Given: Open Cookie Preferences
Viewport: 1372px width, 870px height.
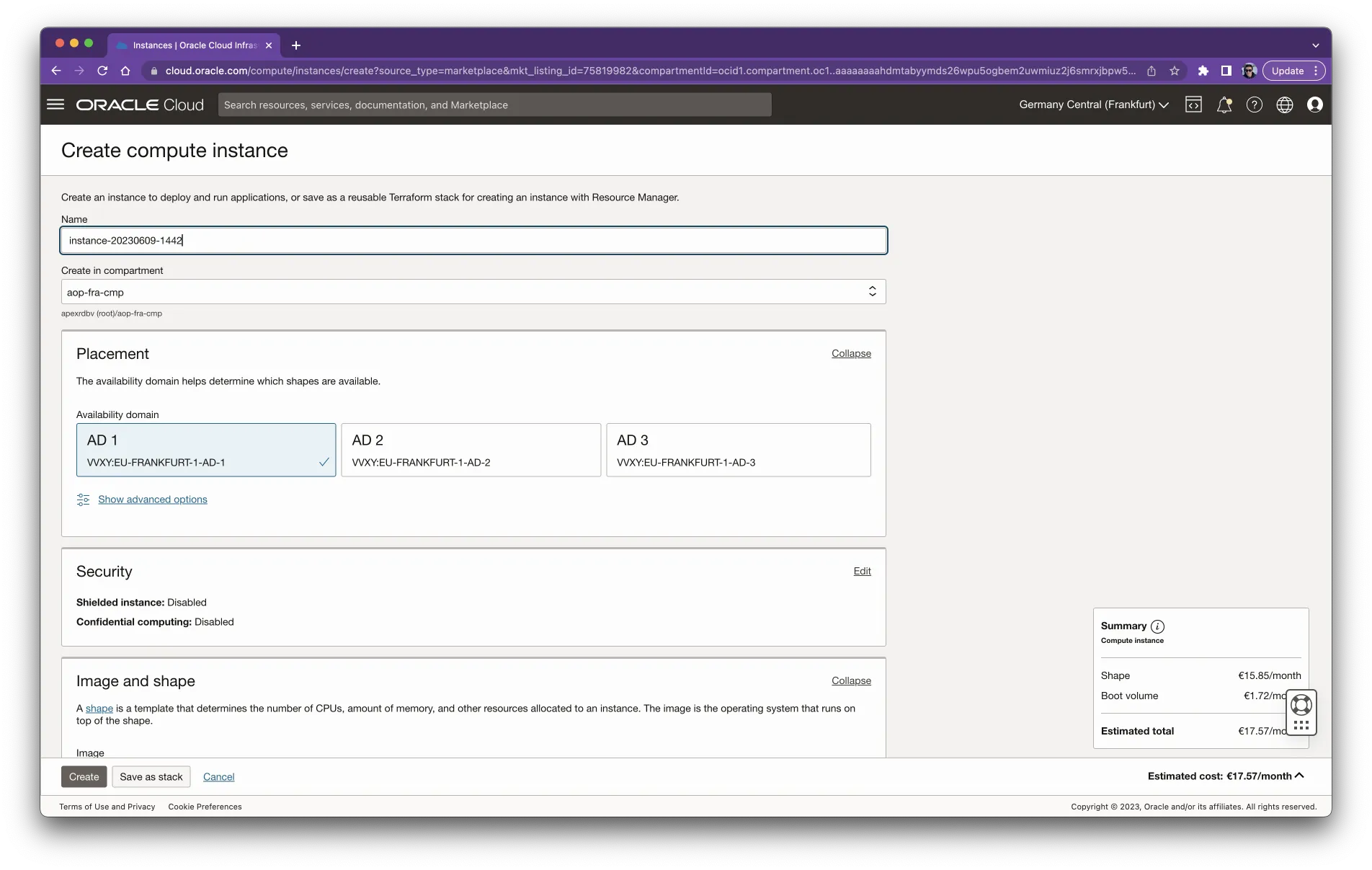Looking at the screenshot, I should coord(205,807).
